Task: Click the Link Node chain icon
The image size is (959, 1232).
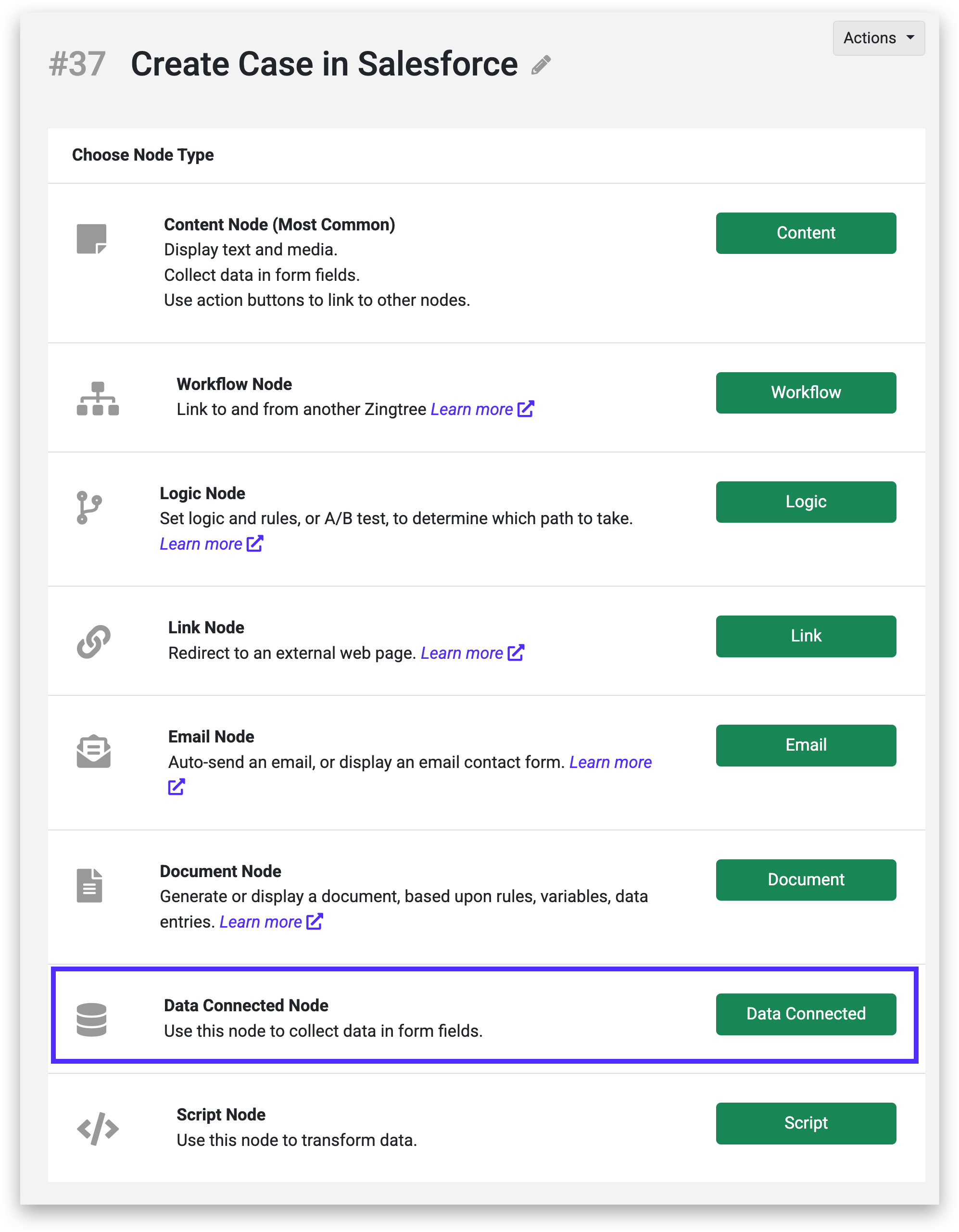Action: (94, 641)
